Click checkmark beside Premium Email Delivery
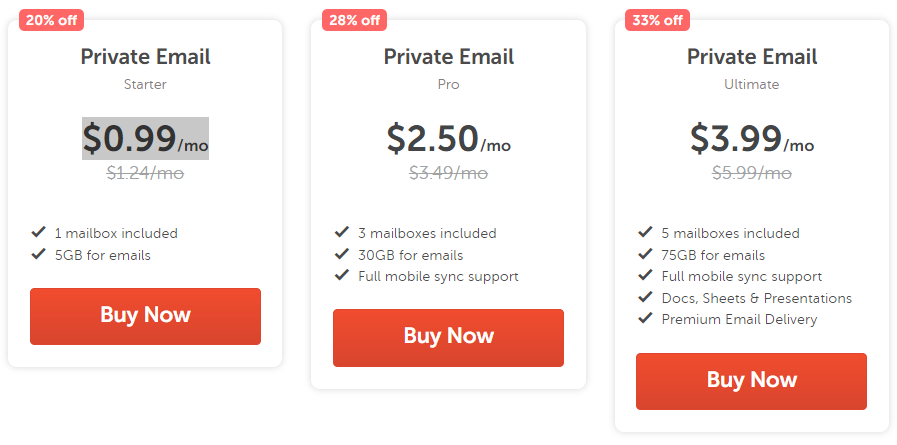Viewport: 897px width, 445px height. point(645,319)
